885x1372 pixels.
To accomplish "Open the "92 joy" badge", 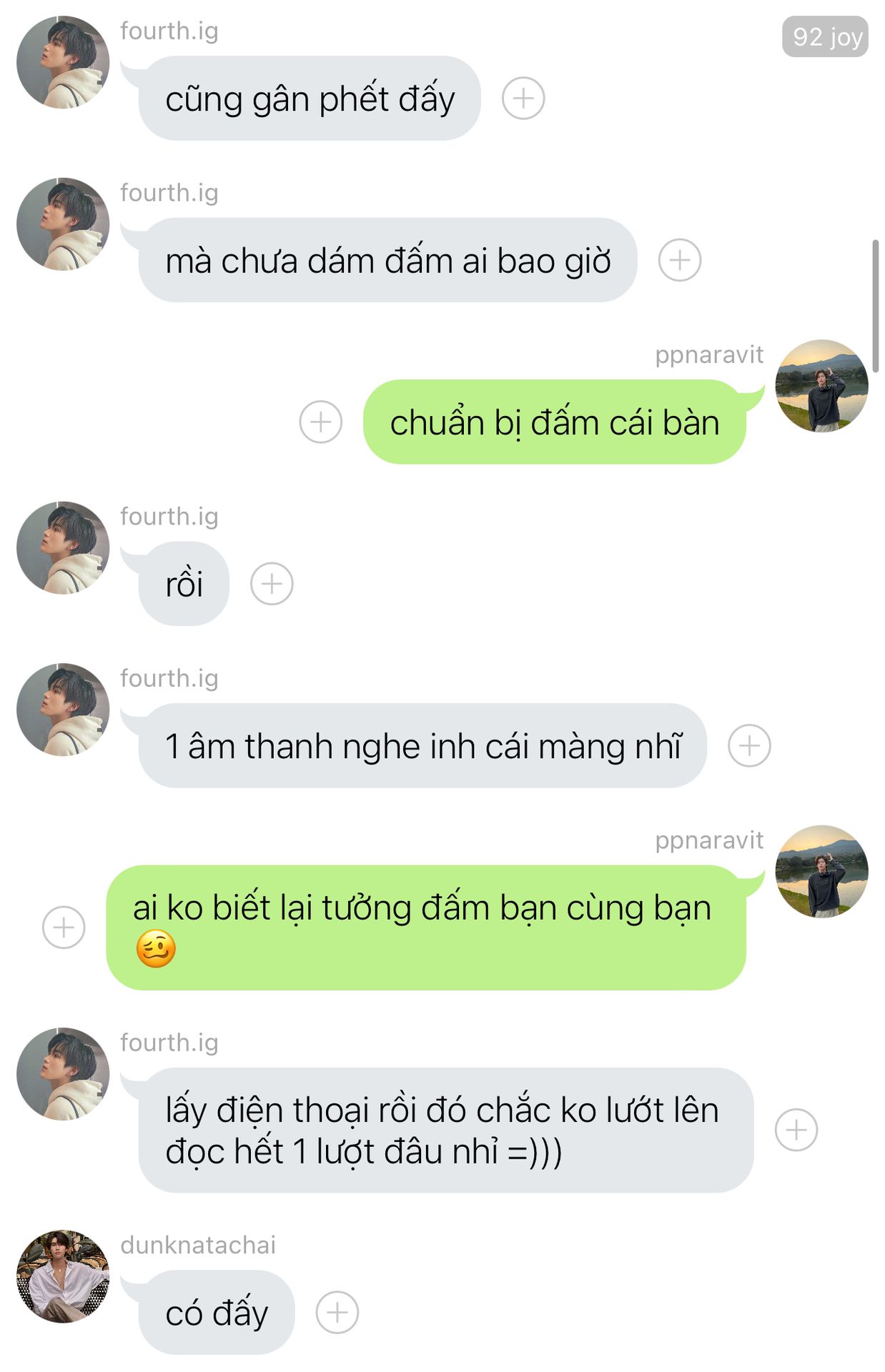I will pyautogui.click(x=826, y=36).
